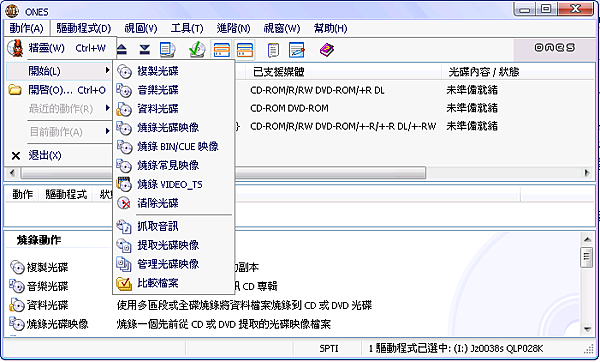Choose 複製光碟 in the submenu
This screenshot has width=600, height=362.
tap(174, 71)
